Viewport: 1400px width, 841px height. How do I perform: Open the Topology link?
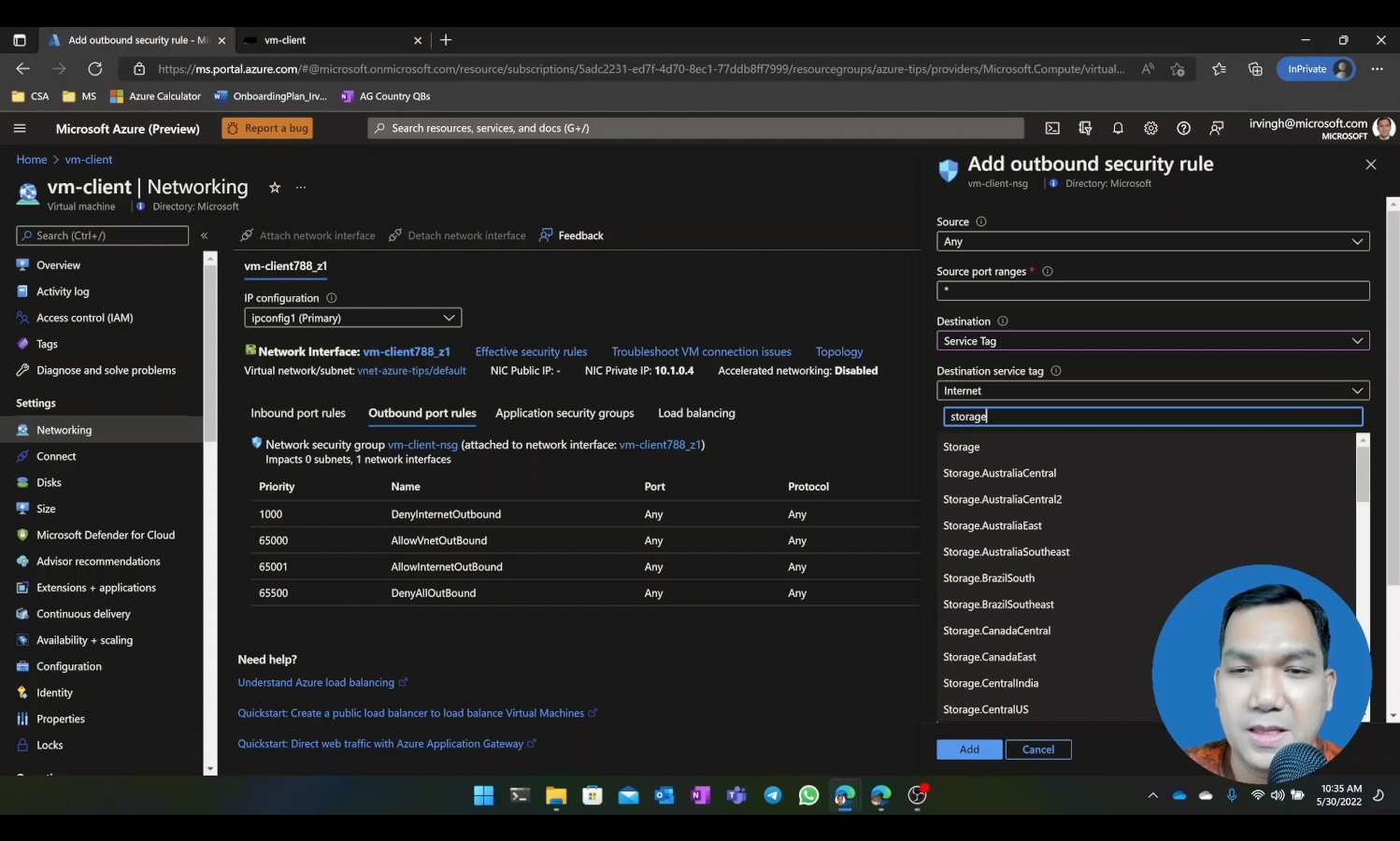pyautogui.click(x=839, y=352)
